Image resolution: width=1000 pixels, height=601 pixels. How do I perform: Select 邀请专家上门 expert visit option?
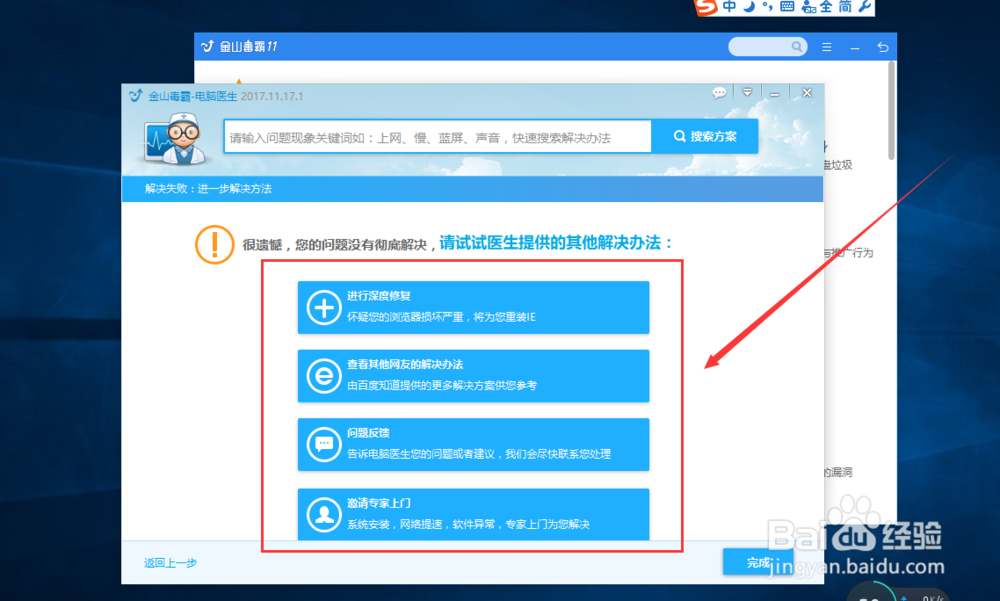click(x=473, y=514)
